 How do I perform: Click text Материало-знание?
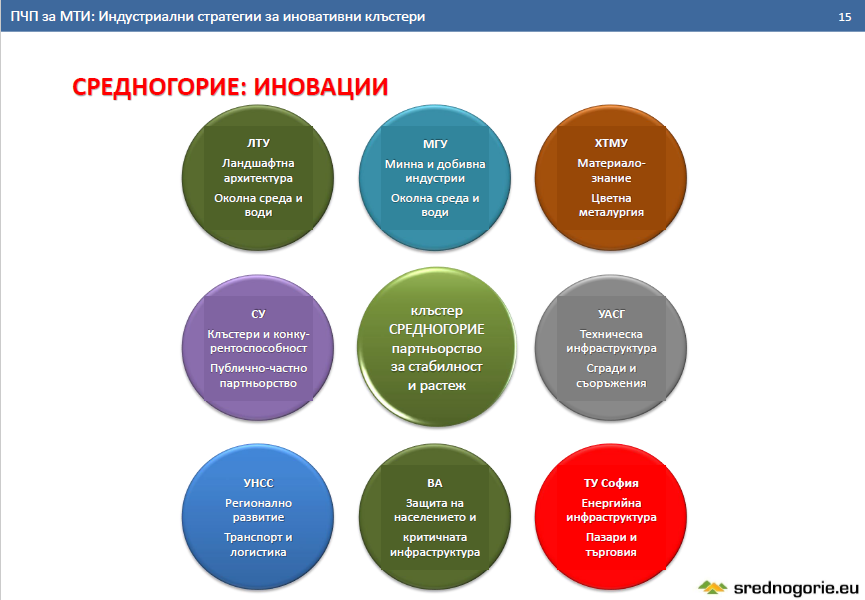pyautogui.click(x=611, y=170)
